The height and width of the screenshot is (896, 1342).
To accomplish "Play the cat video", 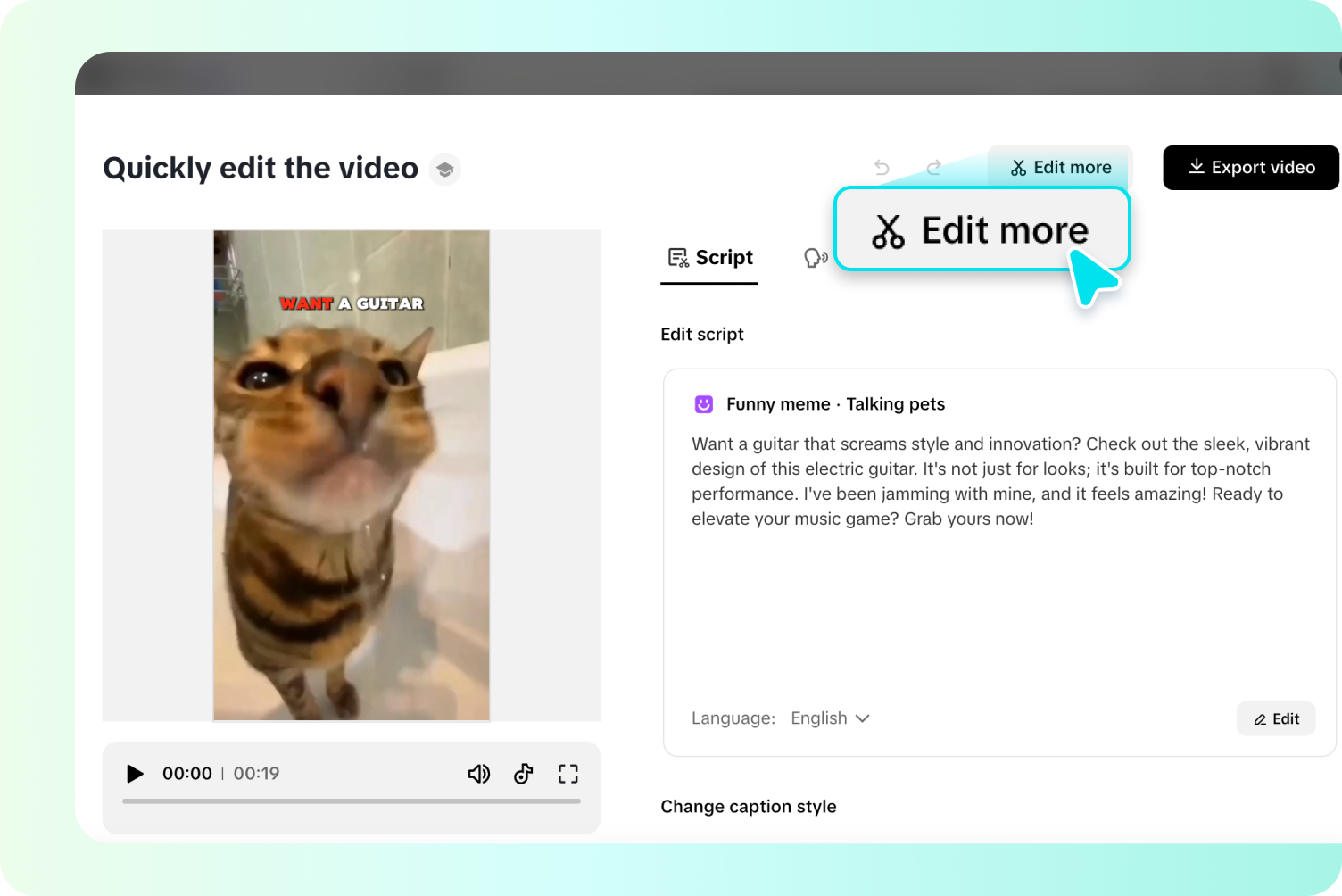I will pyautogui.click(x=135, y=774).
